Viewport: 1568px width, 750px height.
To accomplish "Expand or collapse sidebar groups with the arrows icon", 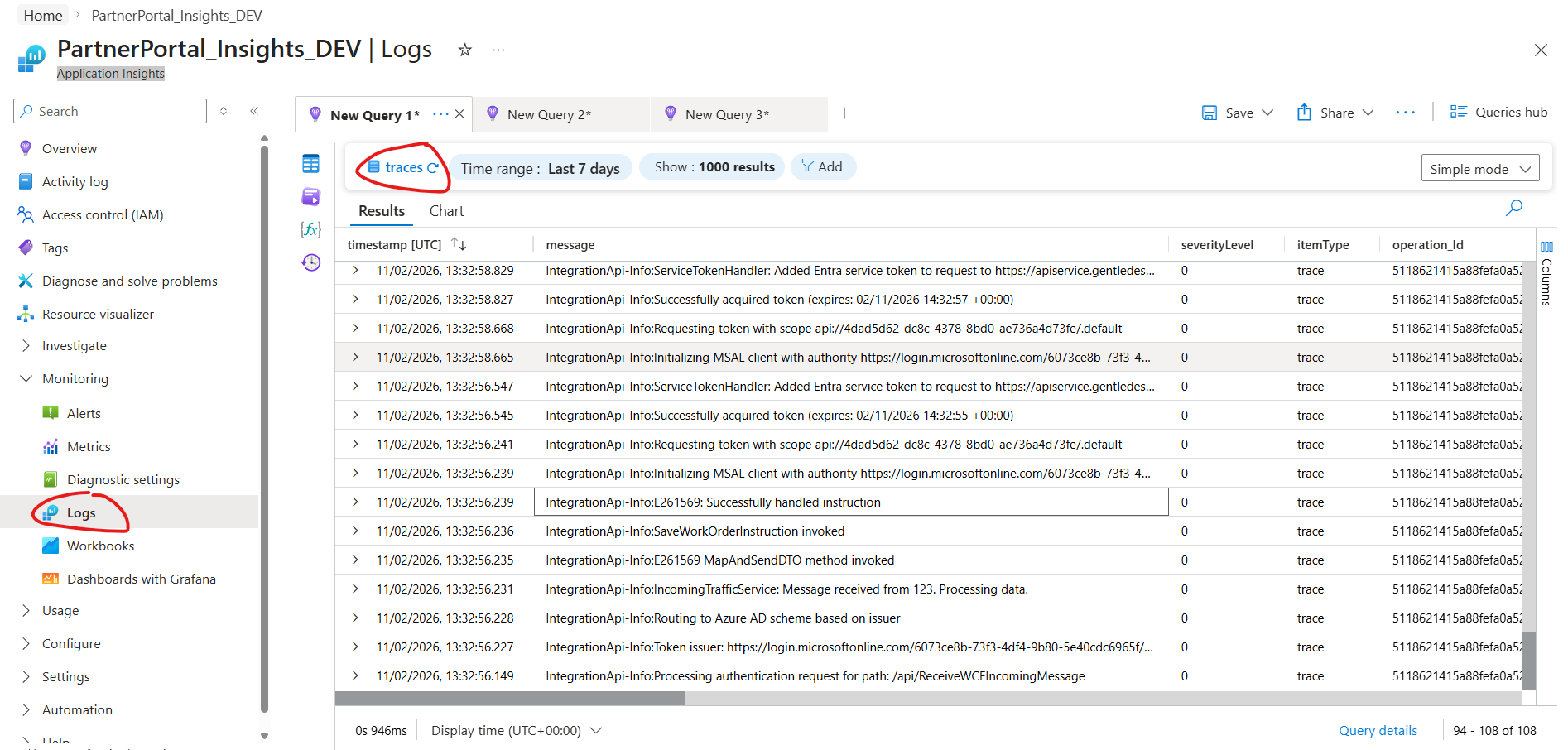I will pyautogui.click(x=224, y=111).
